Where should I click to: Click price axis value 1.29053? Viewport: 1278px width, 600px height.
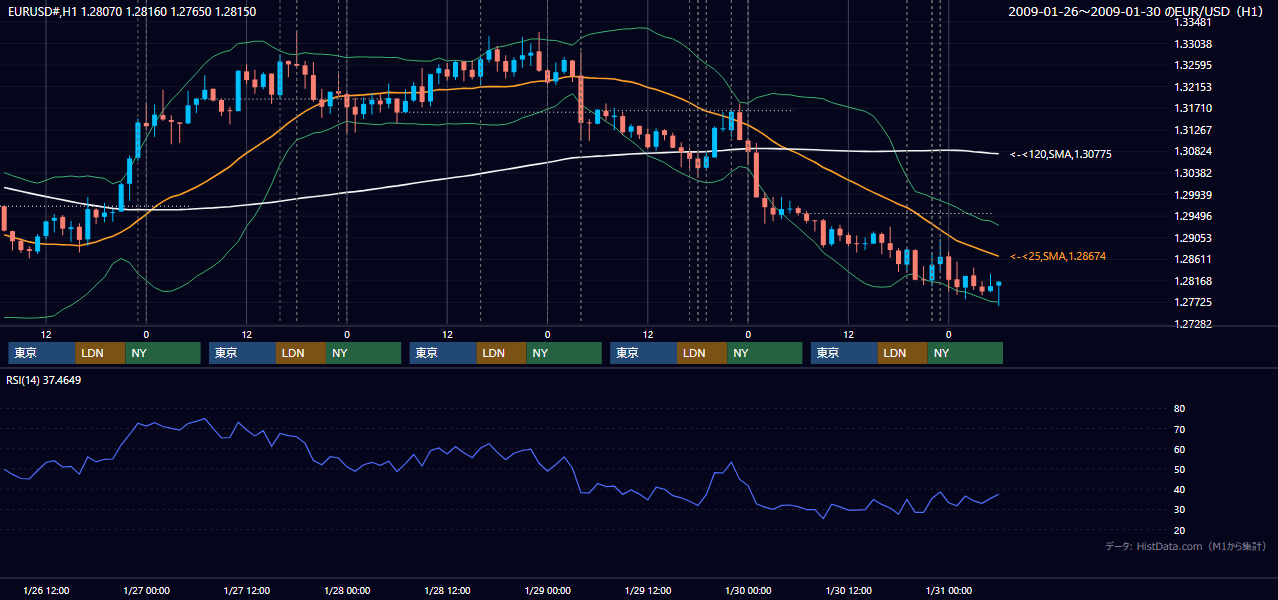[1193, 238]
